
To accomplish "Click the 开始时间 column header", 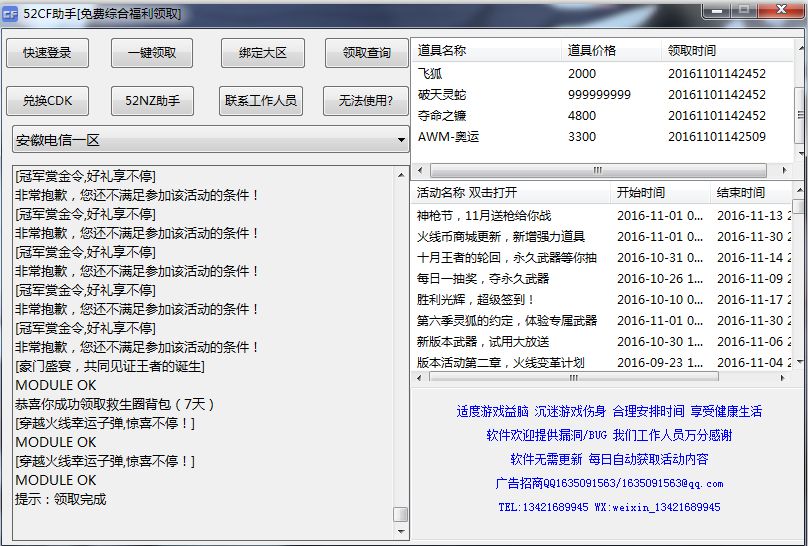I will 660,193.
